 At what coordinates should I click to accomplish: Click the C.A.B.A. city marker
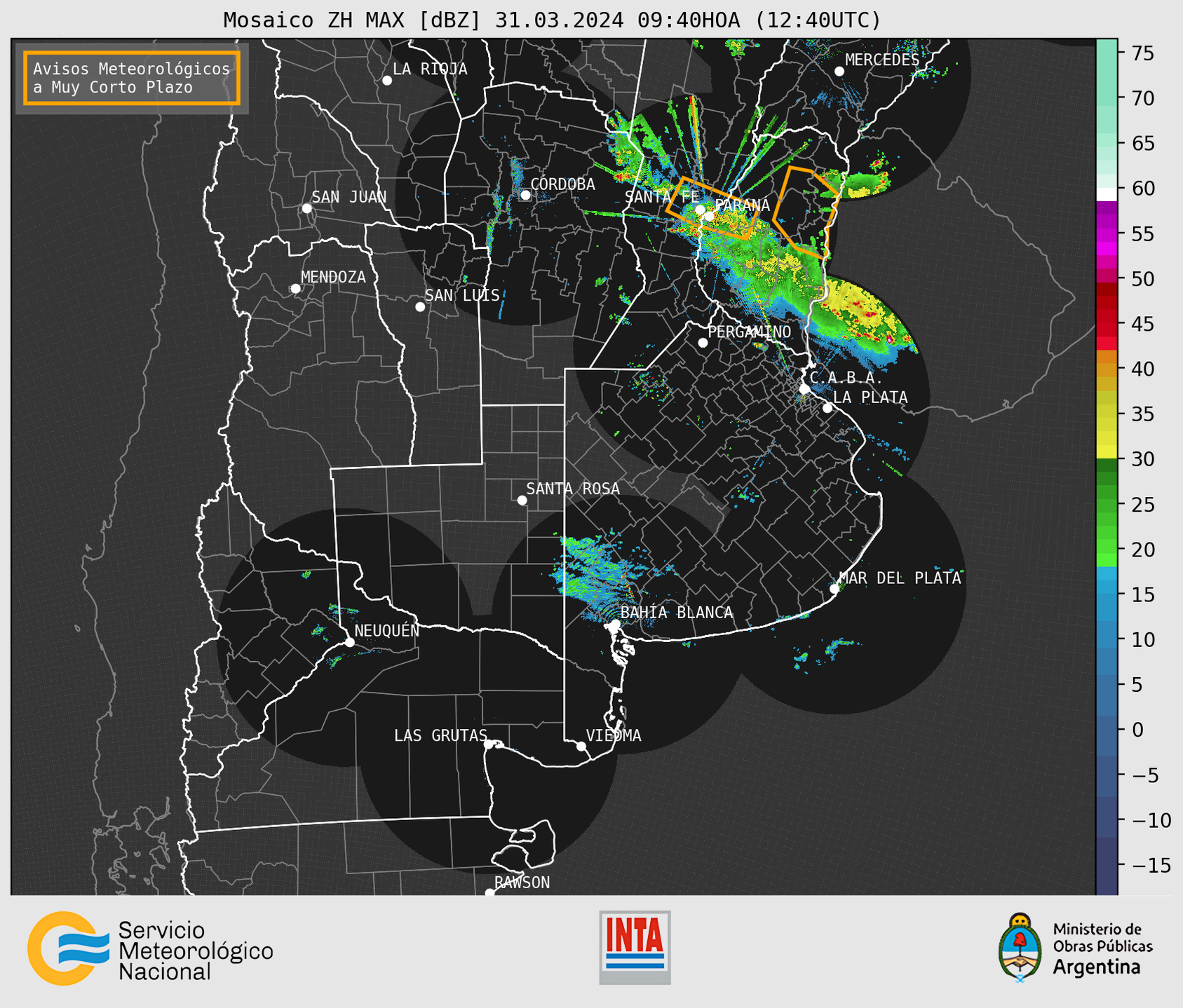tap(804, 389)
